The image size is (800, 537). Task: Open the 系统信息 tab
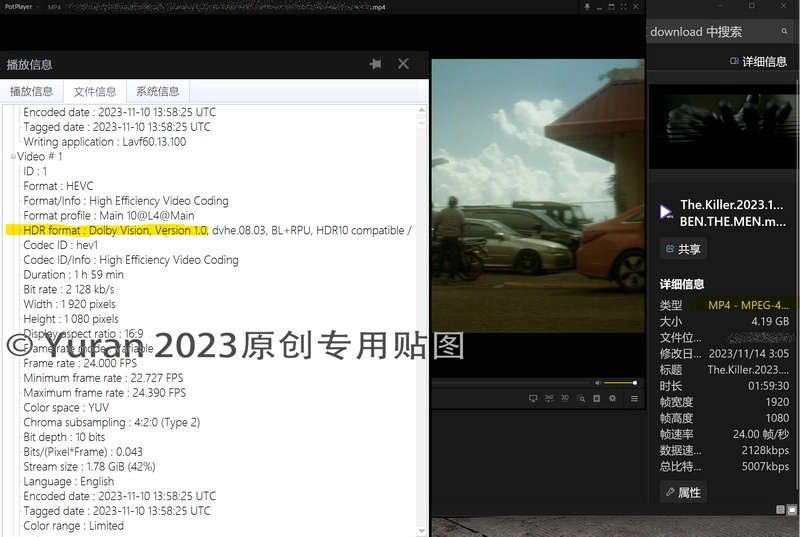158,91
